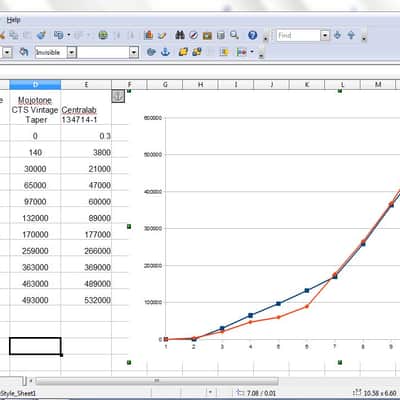This screenshot has width=400, height=400.
Task: Expand the Invisible line style dropdown
Action: point(72,52)
